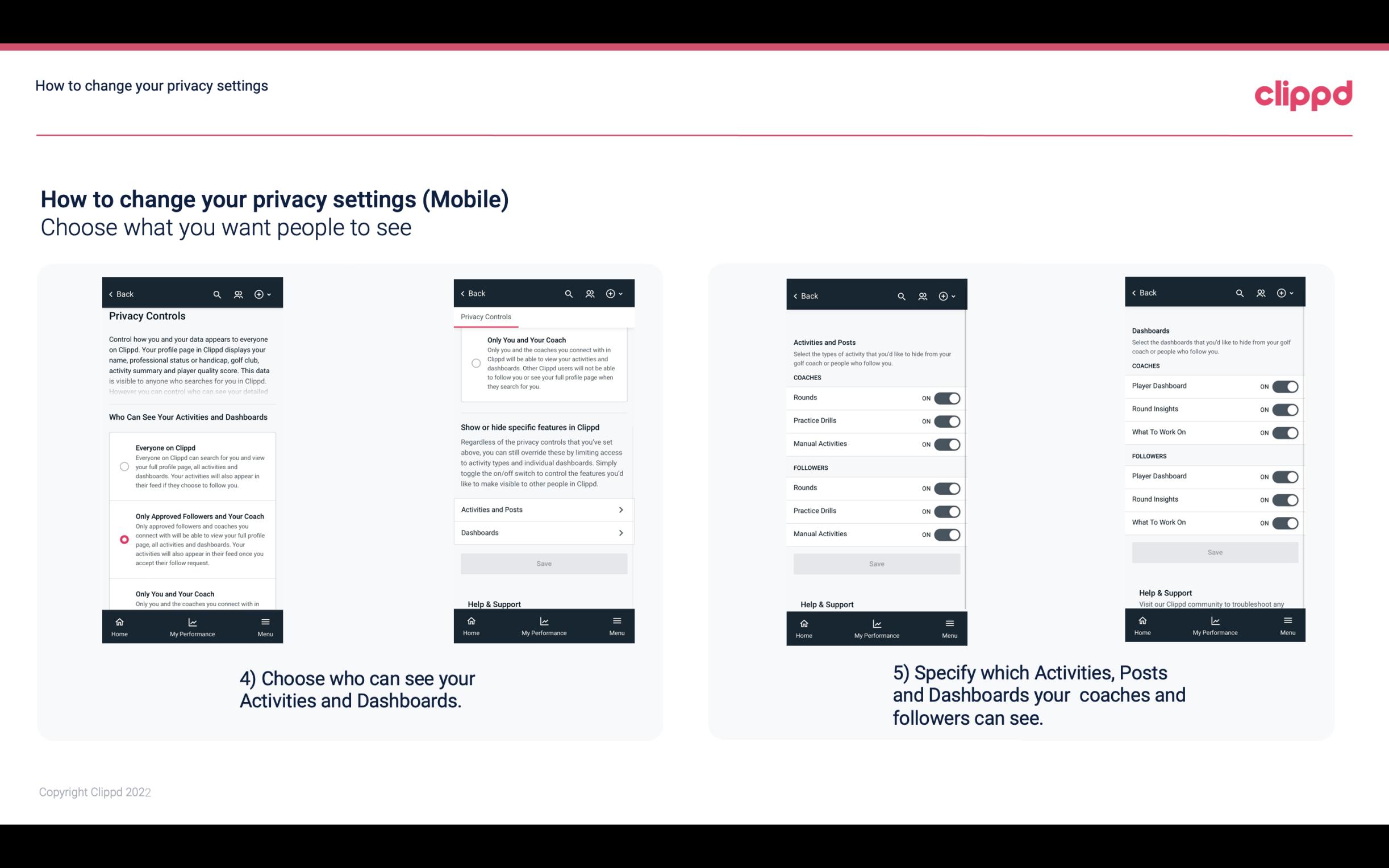Viewport: 1389px width, 868px height.
Task: Tap the Home icon in bottom nav
Action: coord(118,620)
